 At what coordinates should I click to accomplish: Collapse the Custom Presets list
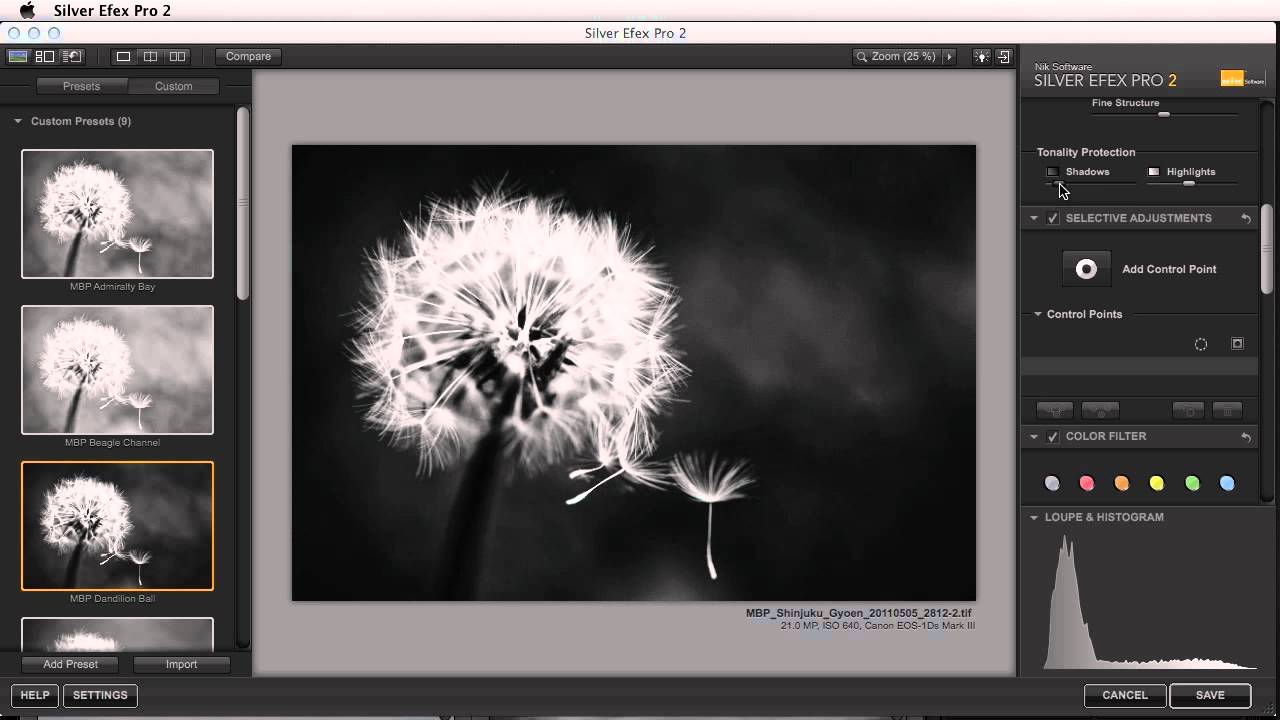[17, 121]
